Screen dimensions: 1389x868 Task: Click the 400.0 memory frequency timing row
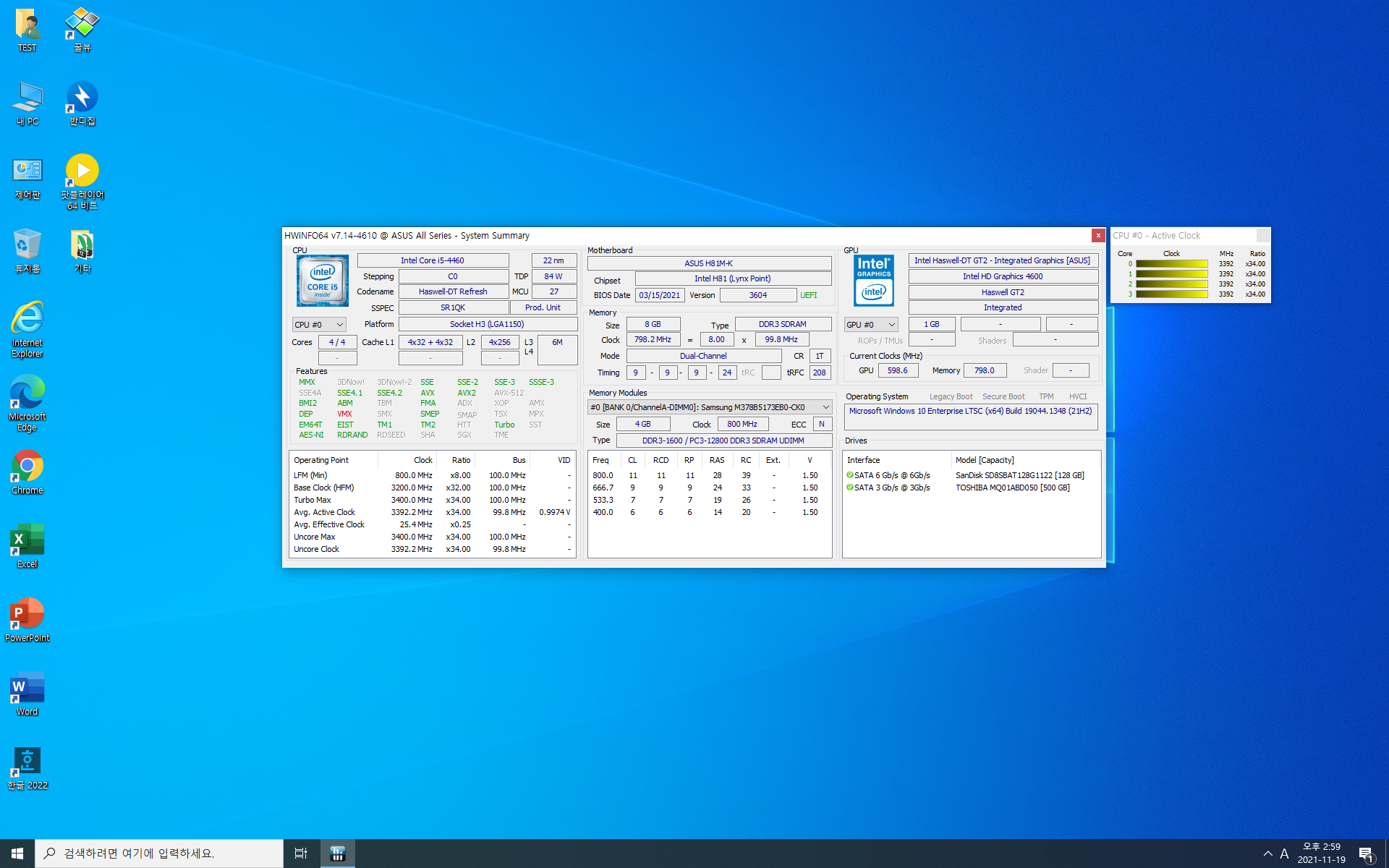click(x=709, y=512)
